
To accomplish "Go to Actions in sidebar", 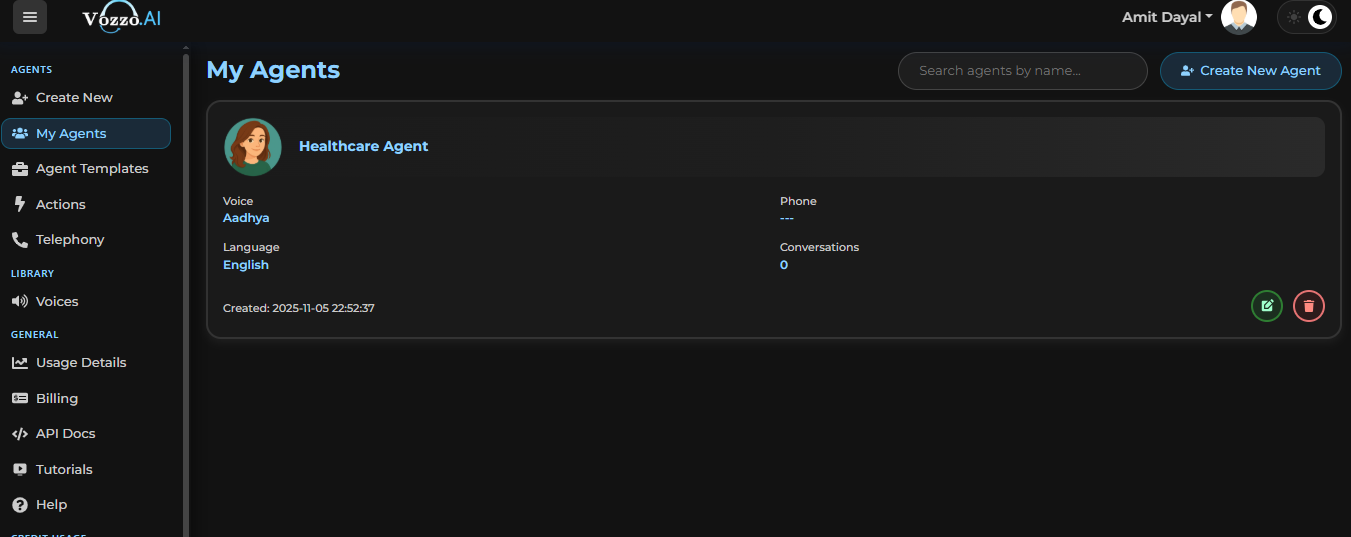I will click(x=86, y=205).
